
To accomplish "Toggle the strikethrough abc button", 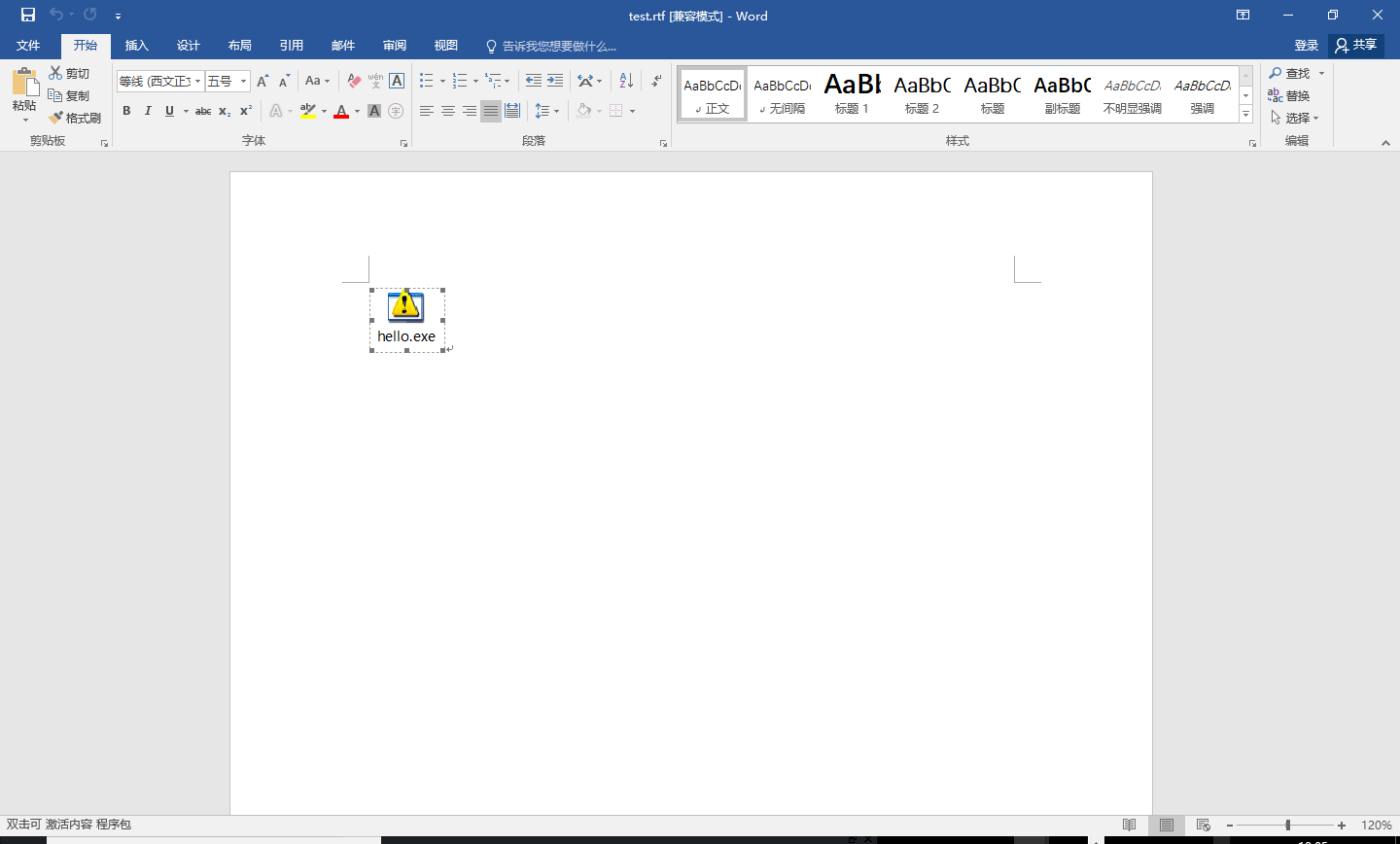I will click(203, 111).
